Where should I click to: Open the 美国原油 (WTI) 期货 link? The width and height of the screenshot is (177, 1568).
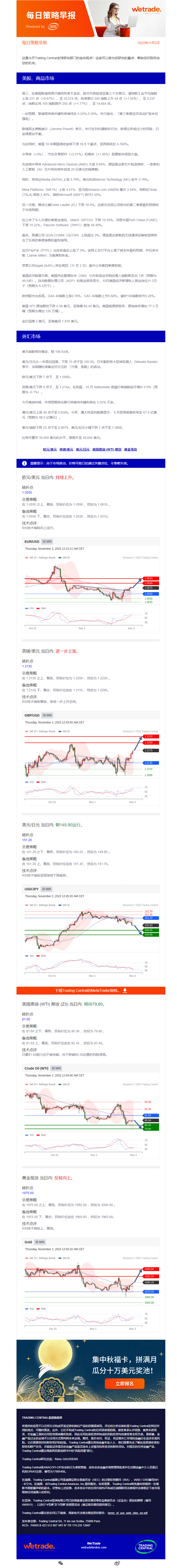[x=107, y=449]
